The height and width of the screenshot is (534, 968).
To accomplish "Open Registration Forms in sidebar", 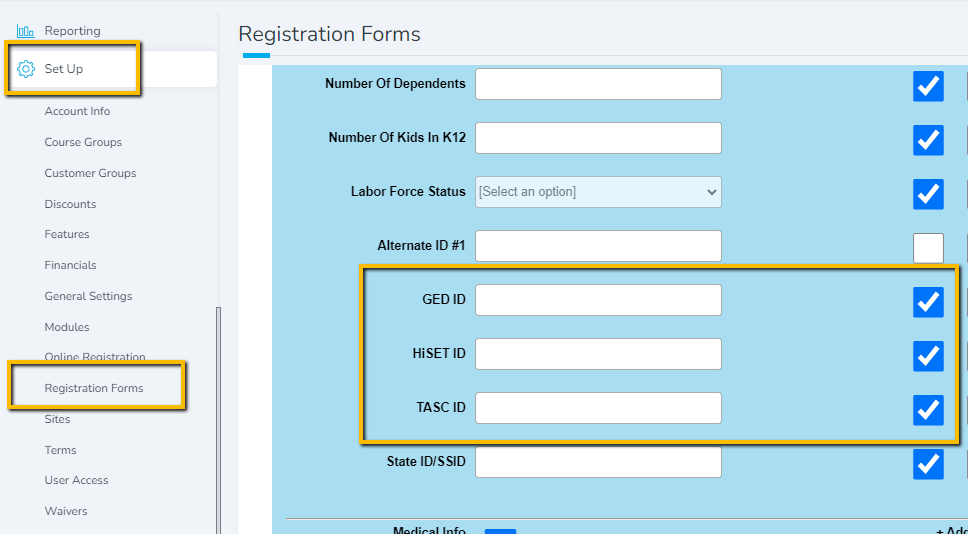I will coord(94,388).
